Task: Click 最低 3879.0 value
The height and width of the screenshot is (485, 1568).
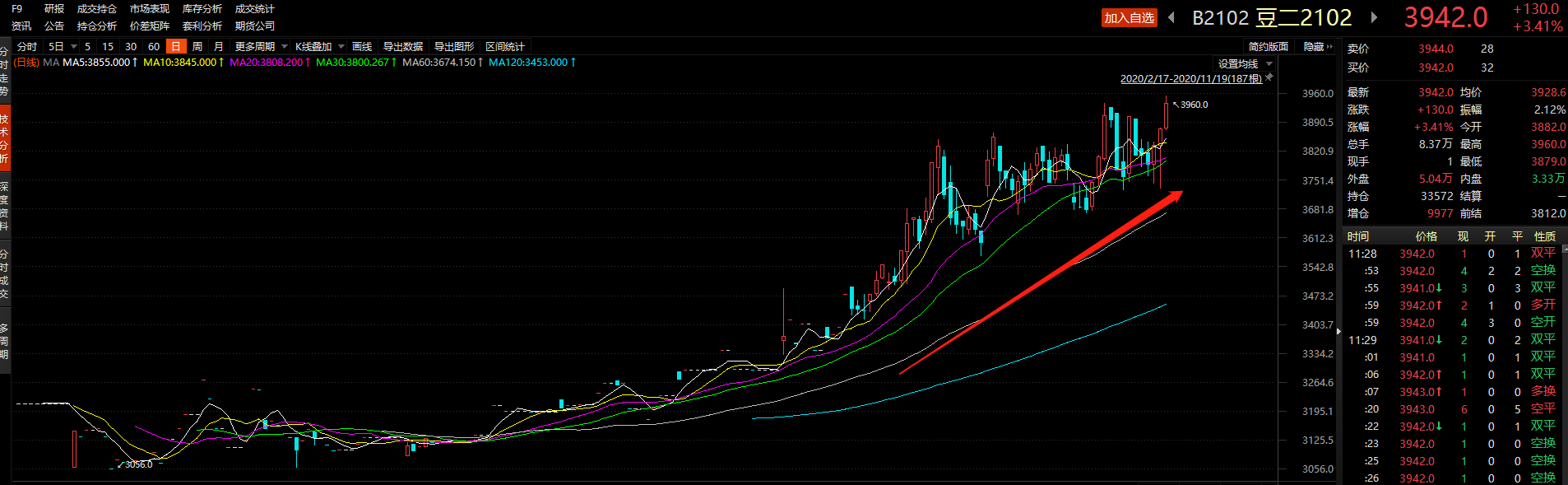Action: 1548,161
